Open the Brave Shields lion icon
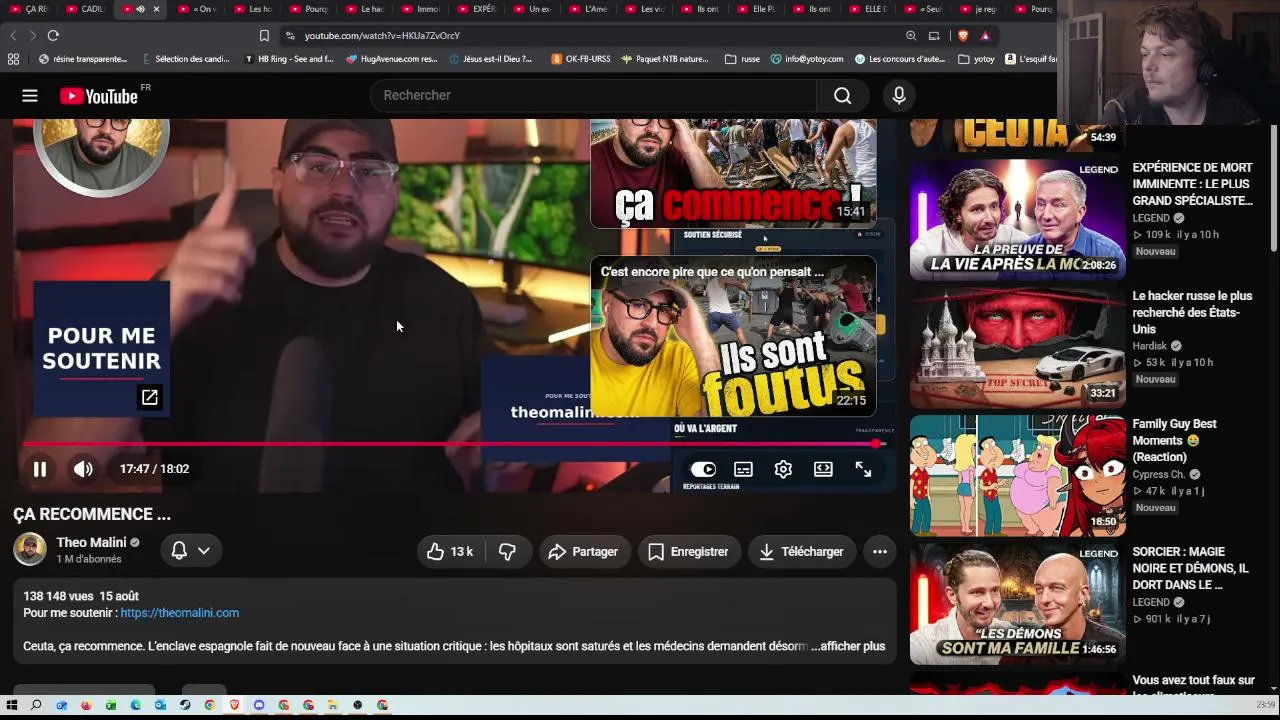 pos(962,36)
